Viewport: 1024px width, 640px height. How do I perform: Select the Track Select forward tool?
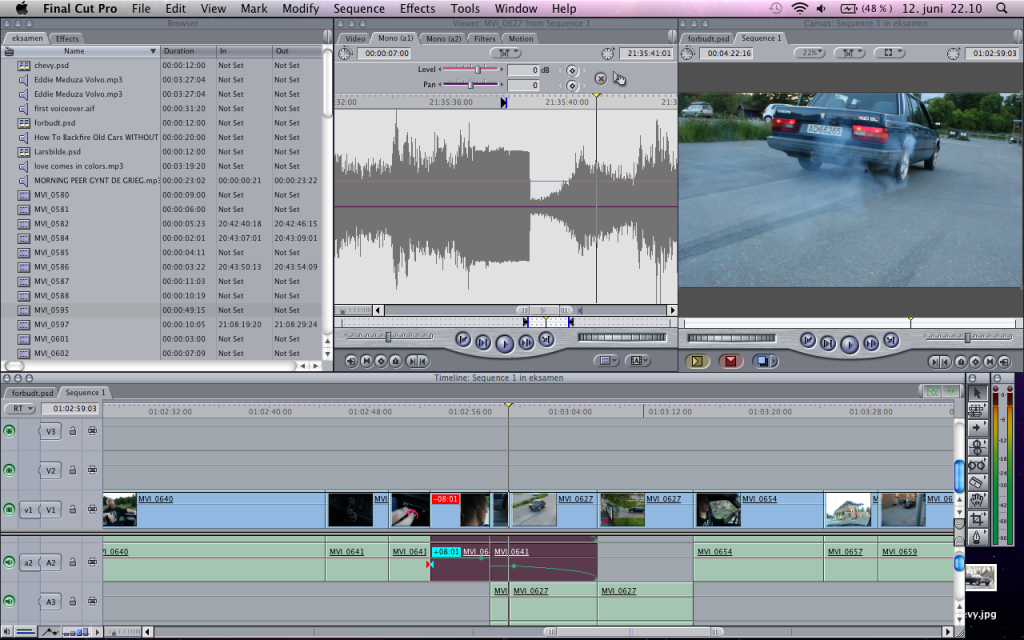point(977,428)
